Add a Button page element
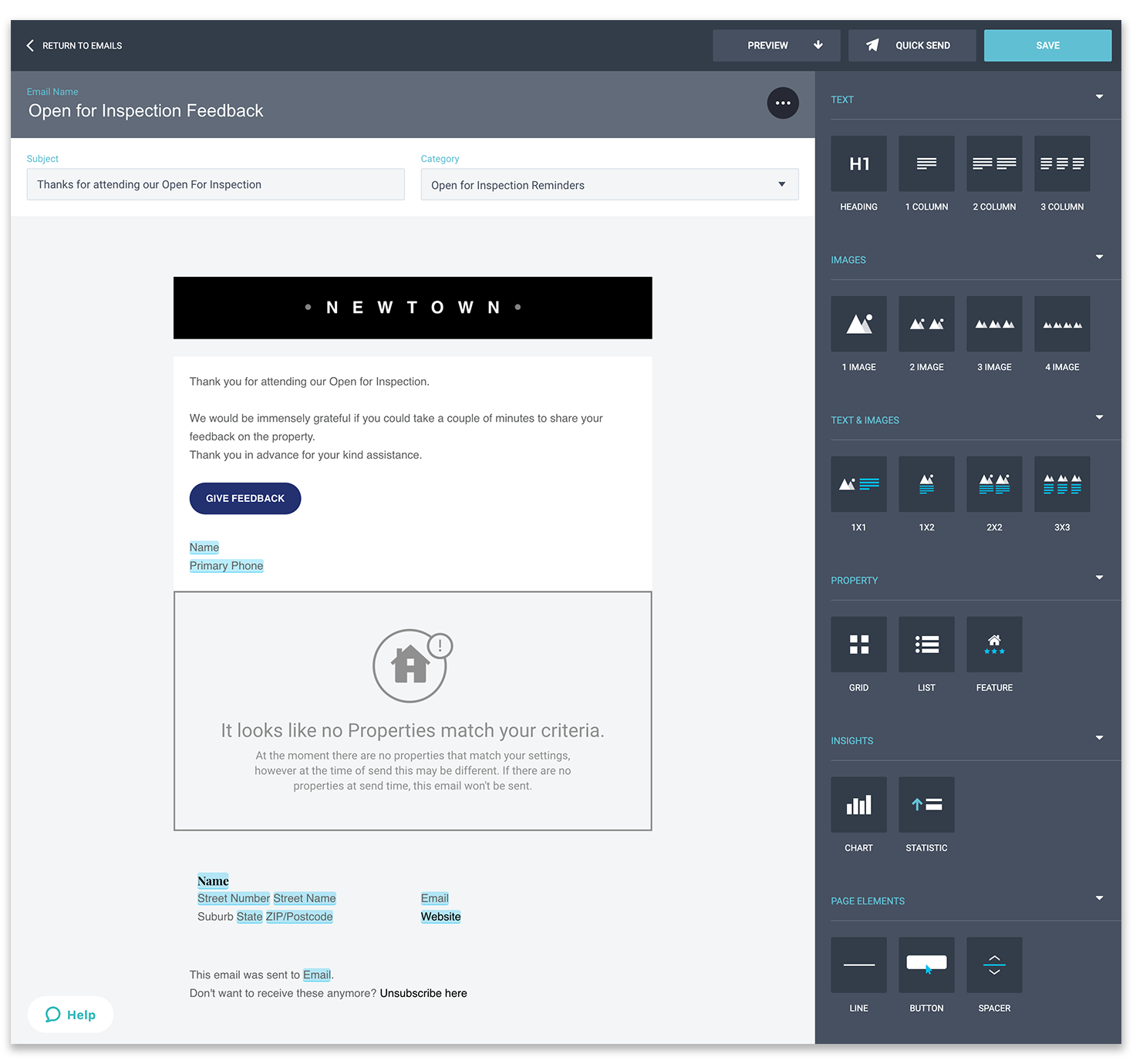The image size is (1133, 1064). point(926,965)
